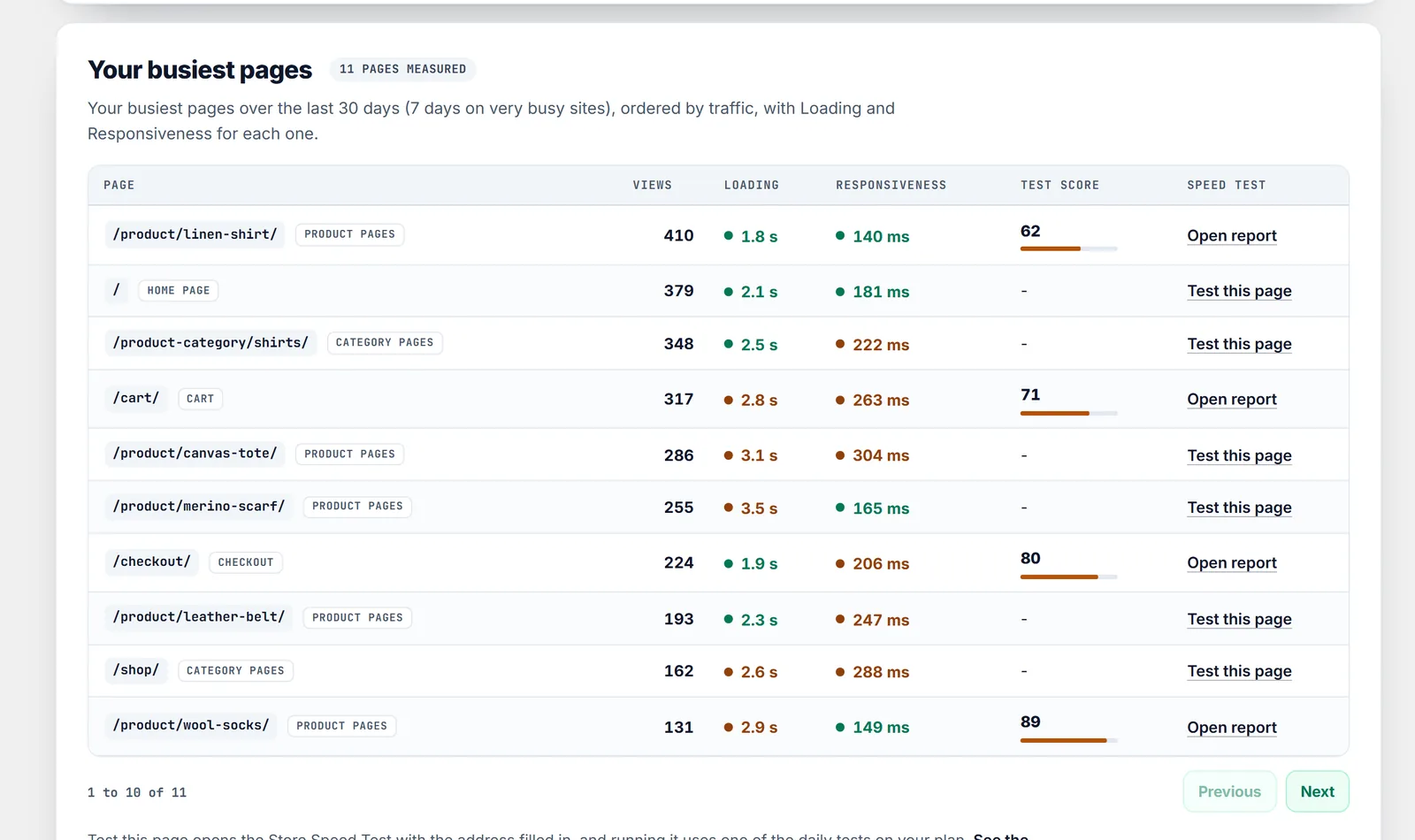Open report for /cart/ page
The image size is (1415, 840).
tap(1231, 399)
